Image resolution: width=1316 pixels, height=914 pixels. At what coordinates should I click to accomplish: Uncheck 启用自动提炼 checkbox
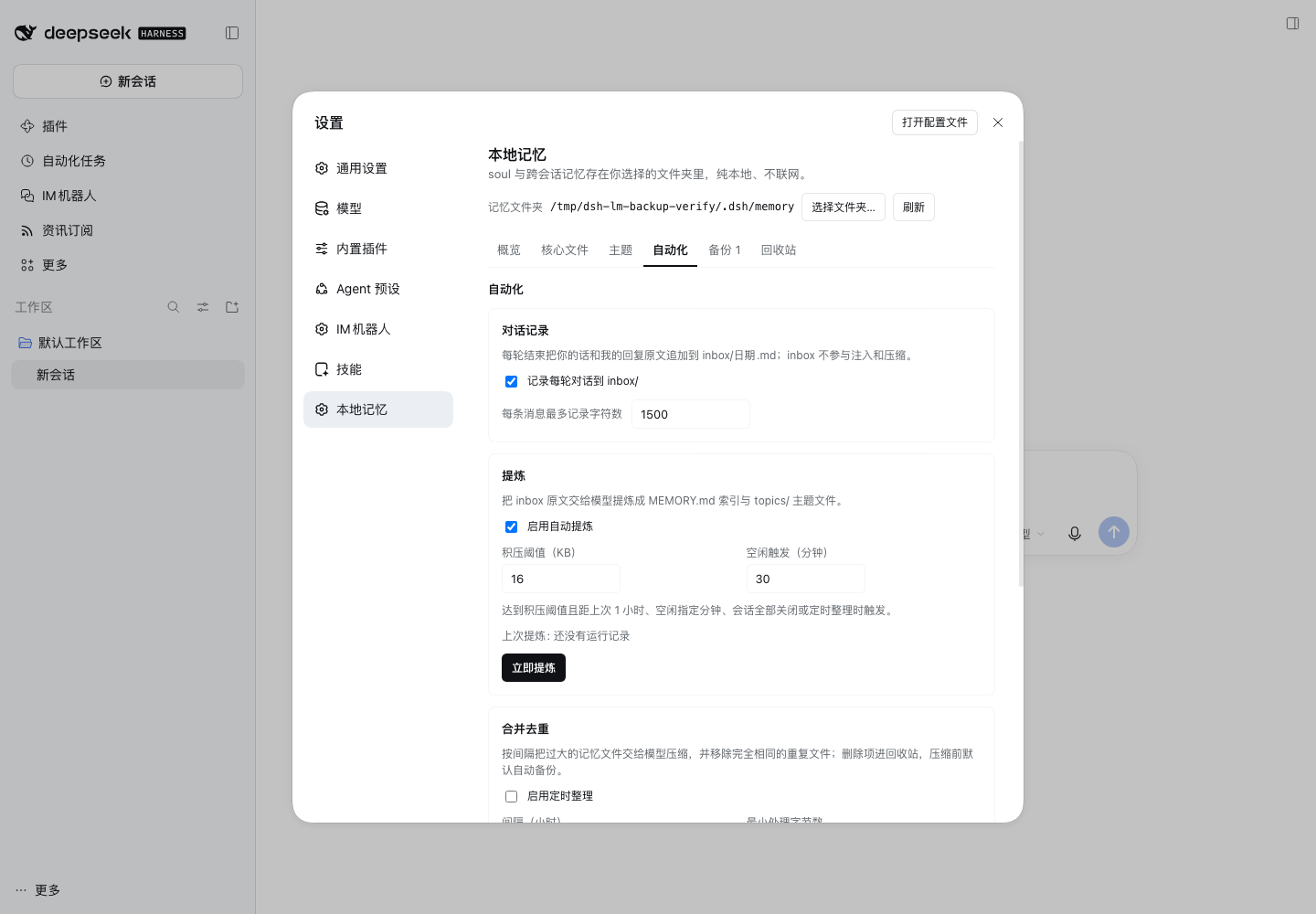coord(512,527)
